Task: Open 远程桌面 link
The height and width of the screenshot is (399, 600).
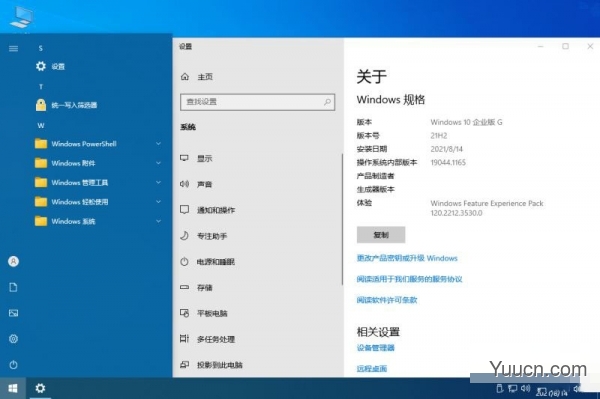Action: 372,369
